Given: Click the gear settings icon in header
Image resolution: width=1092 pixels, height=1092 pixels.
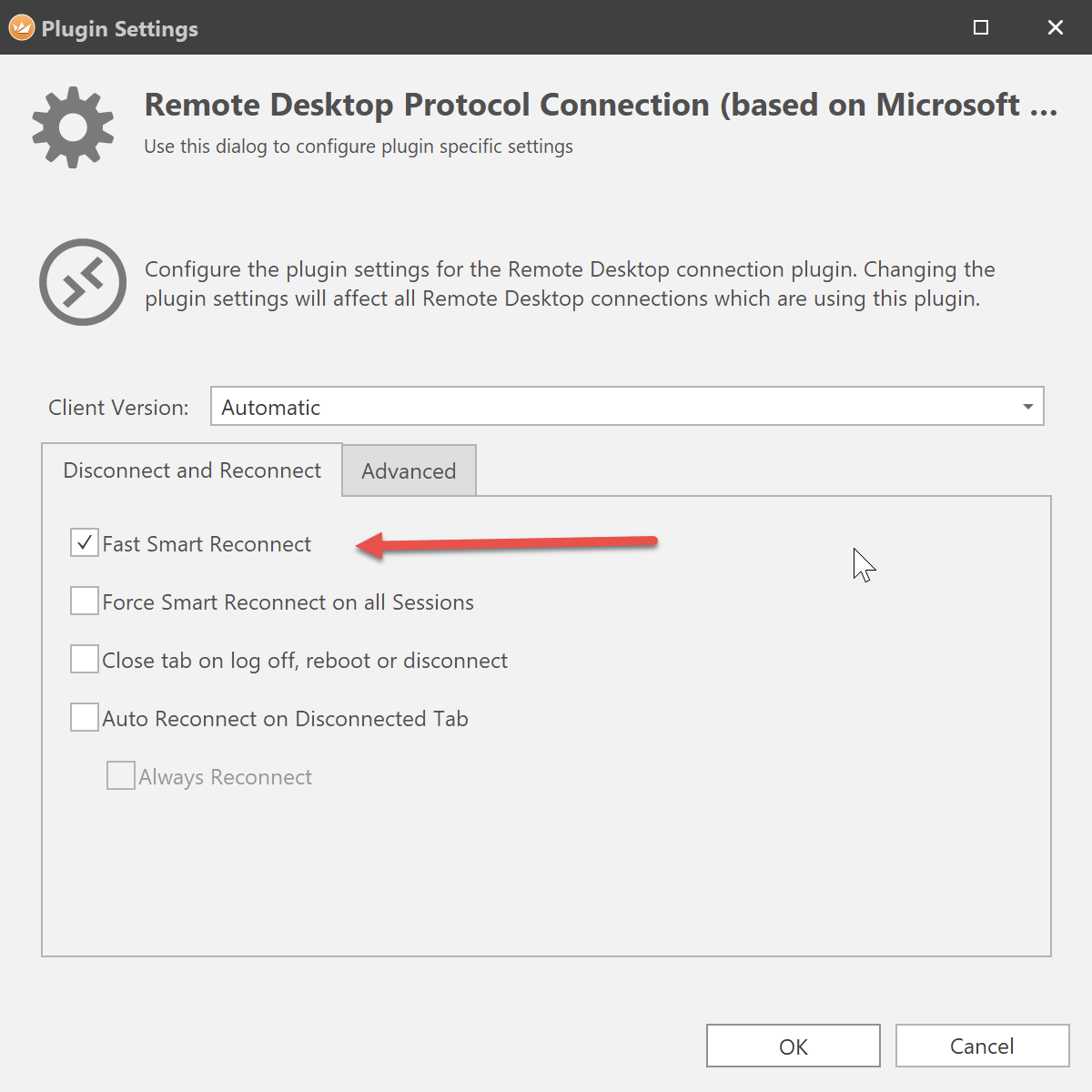Looking at the screenshot, I should [73, 127].
